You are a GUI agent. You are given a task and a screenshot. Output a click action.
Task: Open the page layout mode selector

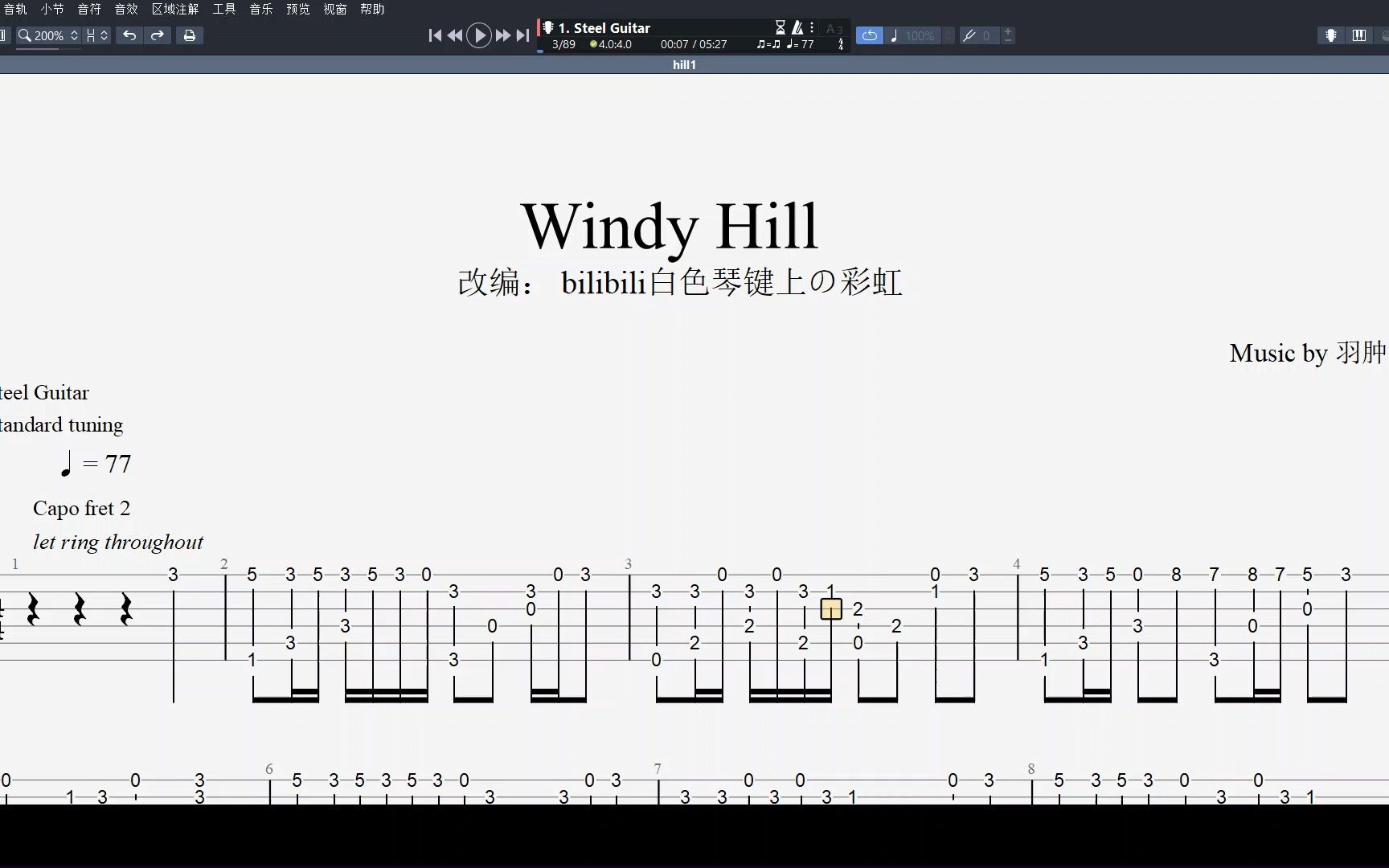[96, 35]
